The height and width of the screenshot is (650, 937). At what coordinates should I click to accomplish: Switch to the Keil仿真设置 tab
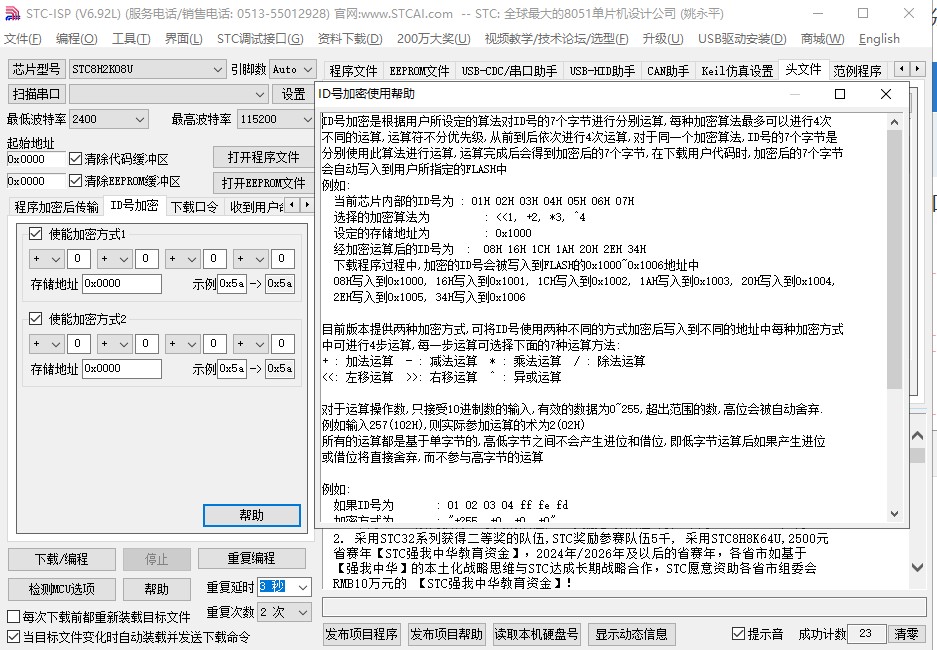[x=737, y=71]
